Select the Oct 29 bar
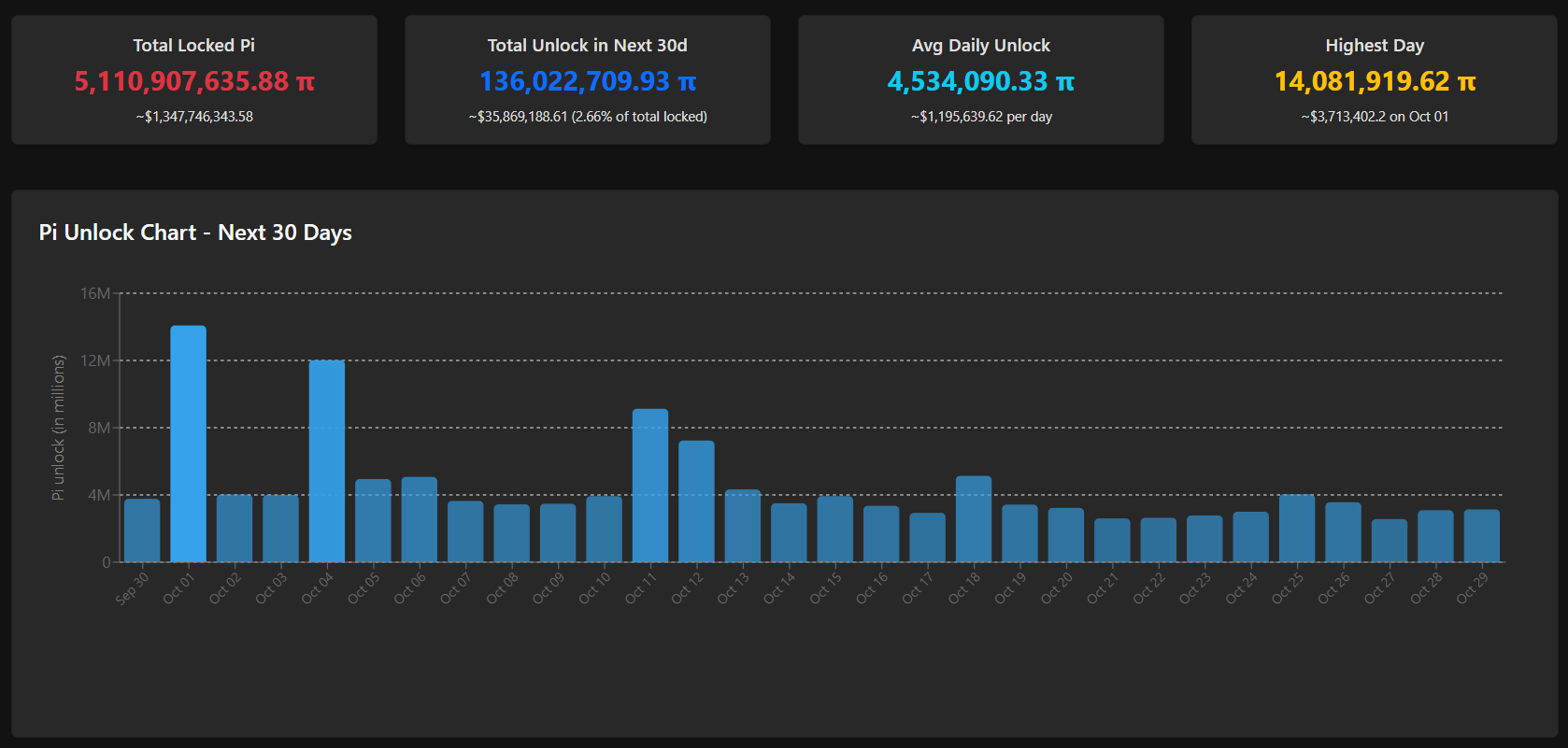The image size is (1568, 748). [1481, 536]
